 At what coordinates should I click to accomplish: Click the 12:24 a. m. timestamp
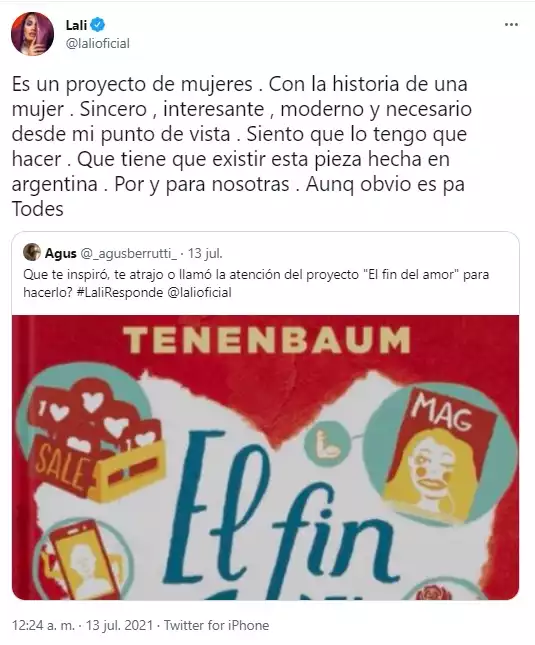tap(44, 625)
